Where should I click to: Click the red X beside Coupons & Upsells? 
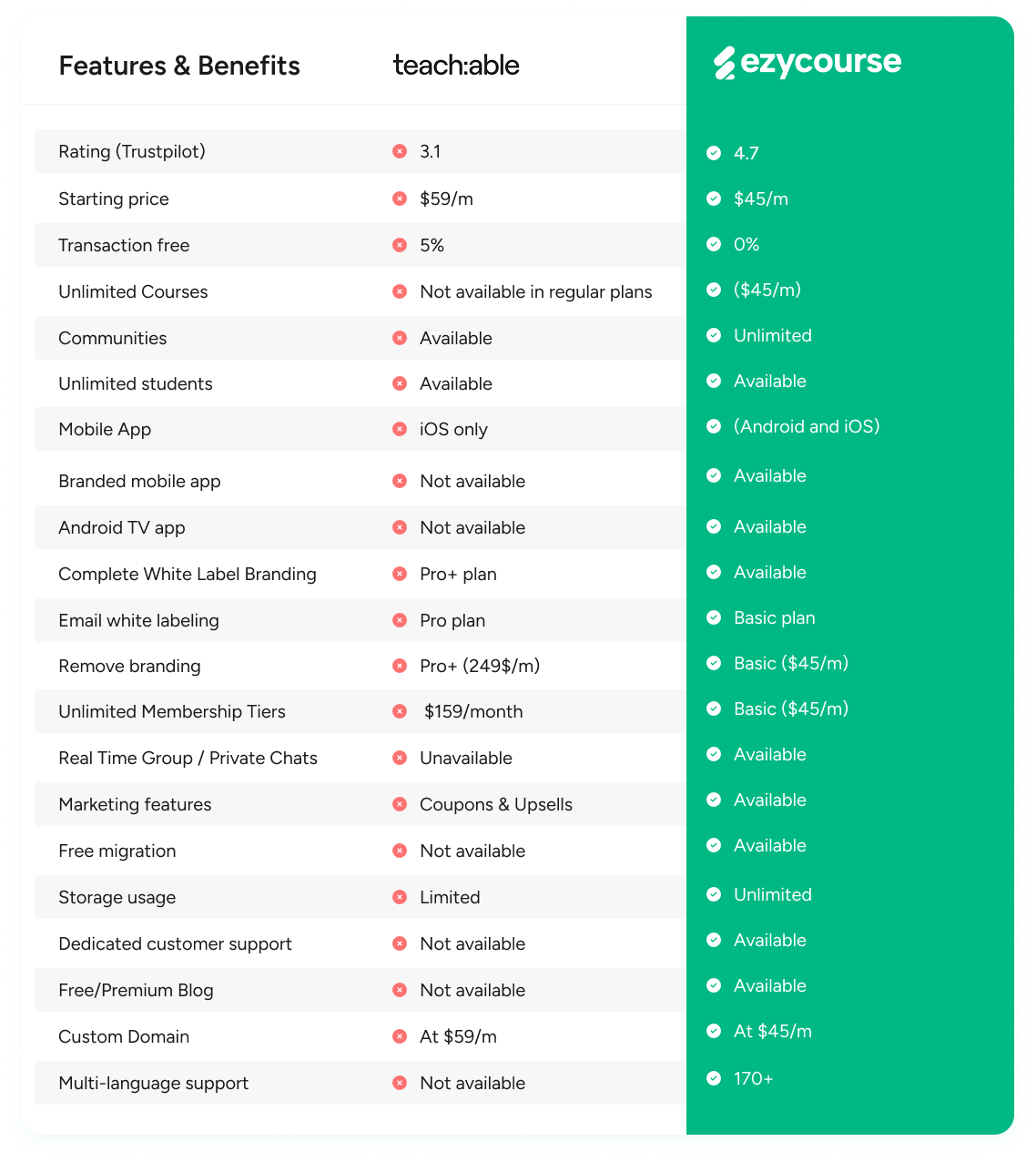[x=400, y=804]
